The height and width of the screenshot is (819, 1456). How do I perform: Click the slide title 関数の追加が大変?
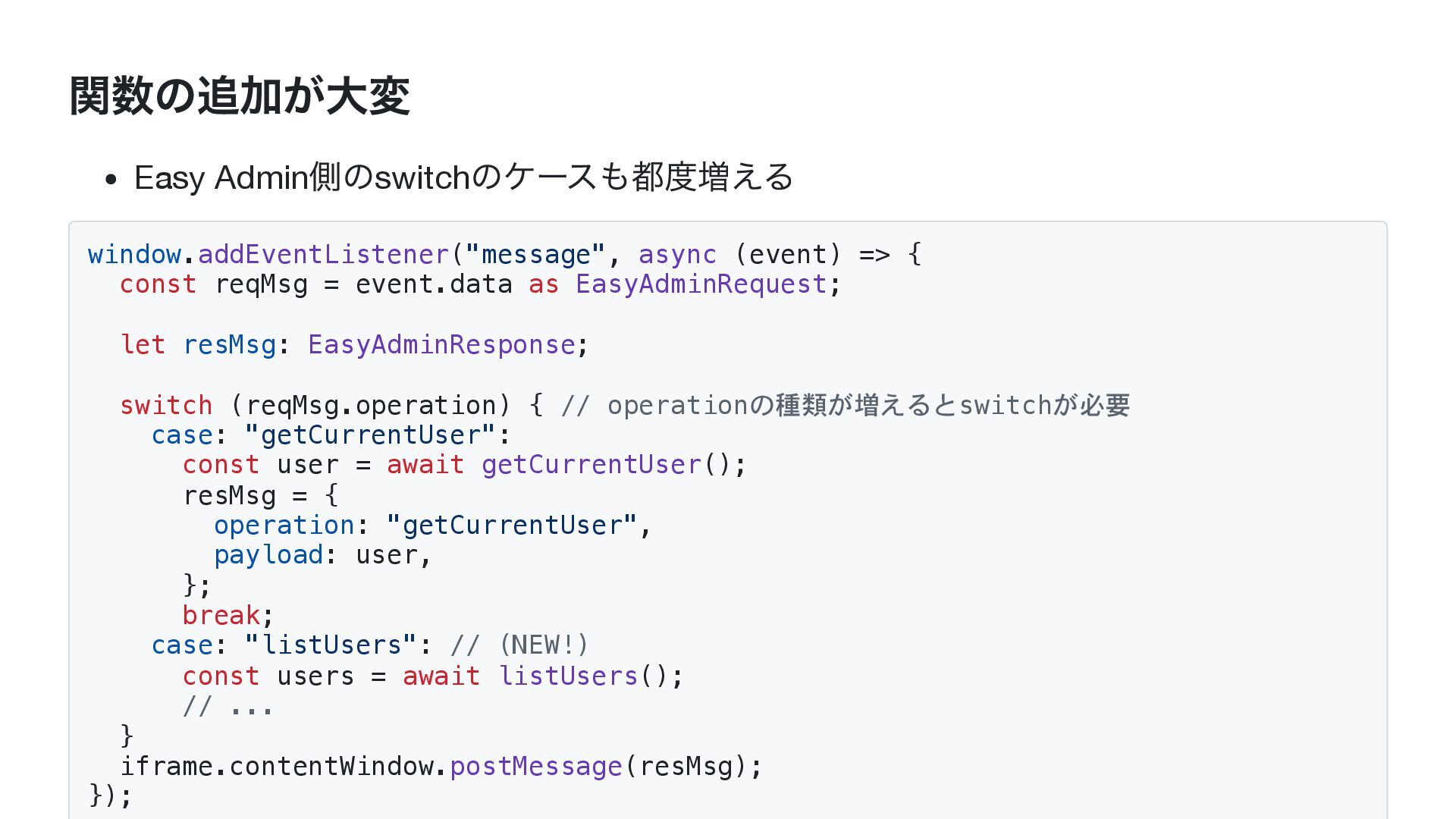(x=240, y=96)
